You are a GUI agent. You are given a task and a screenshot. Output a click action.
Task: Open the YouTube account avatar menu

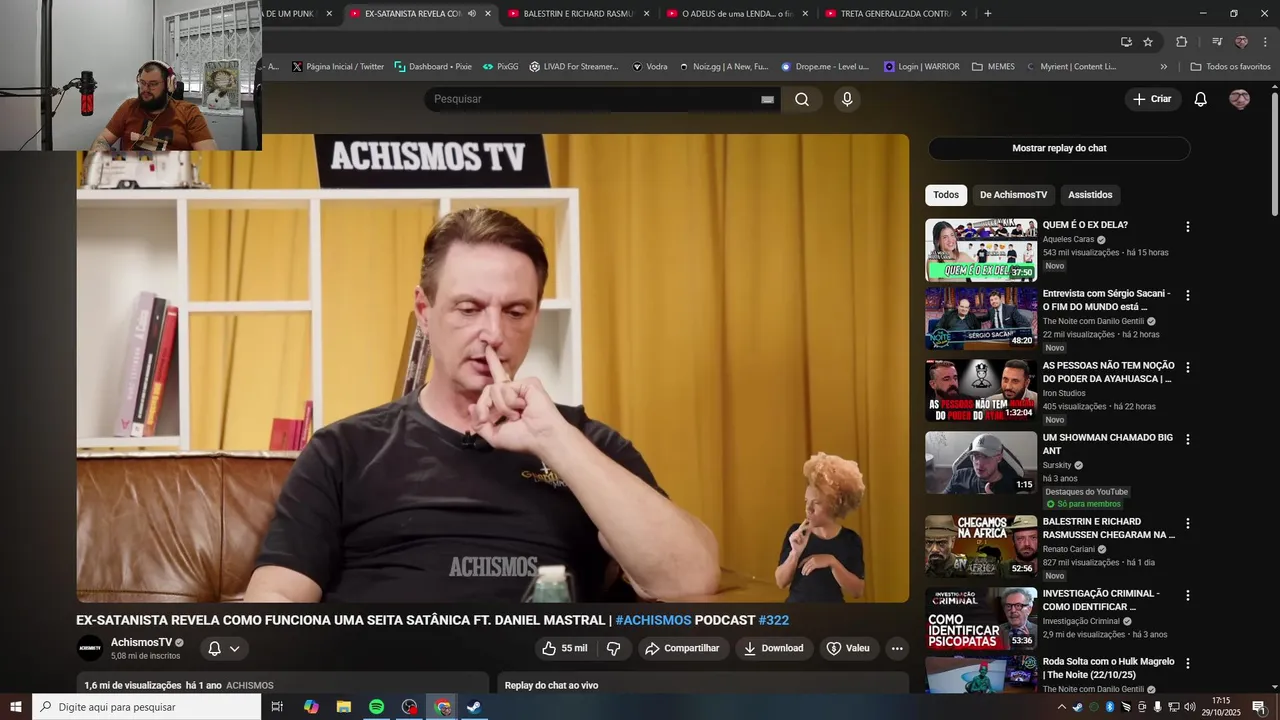[1239, 99]
